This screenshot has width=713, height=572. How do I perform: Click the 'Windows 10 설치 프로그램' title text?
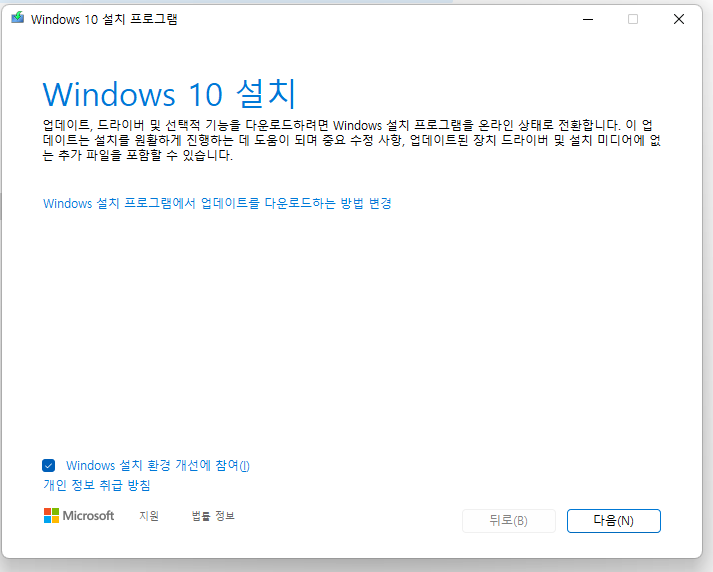[x=104, y=19]
